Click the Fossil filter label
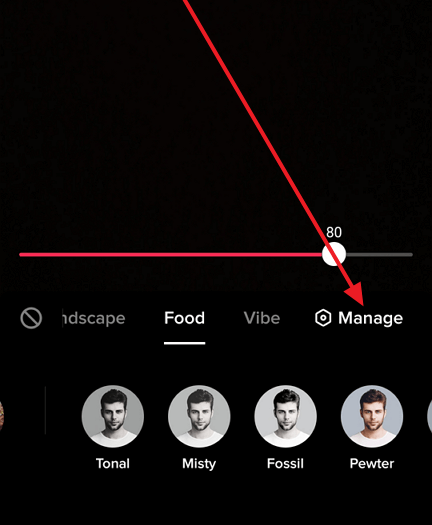Image resolution: width=432 pixels, height=525 pixels. point(285,464)
